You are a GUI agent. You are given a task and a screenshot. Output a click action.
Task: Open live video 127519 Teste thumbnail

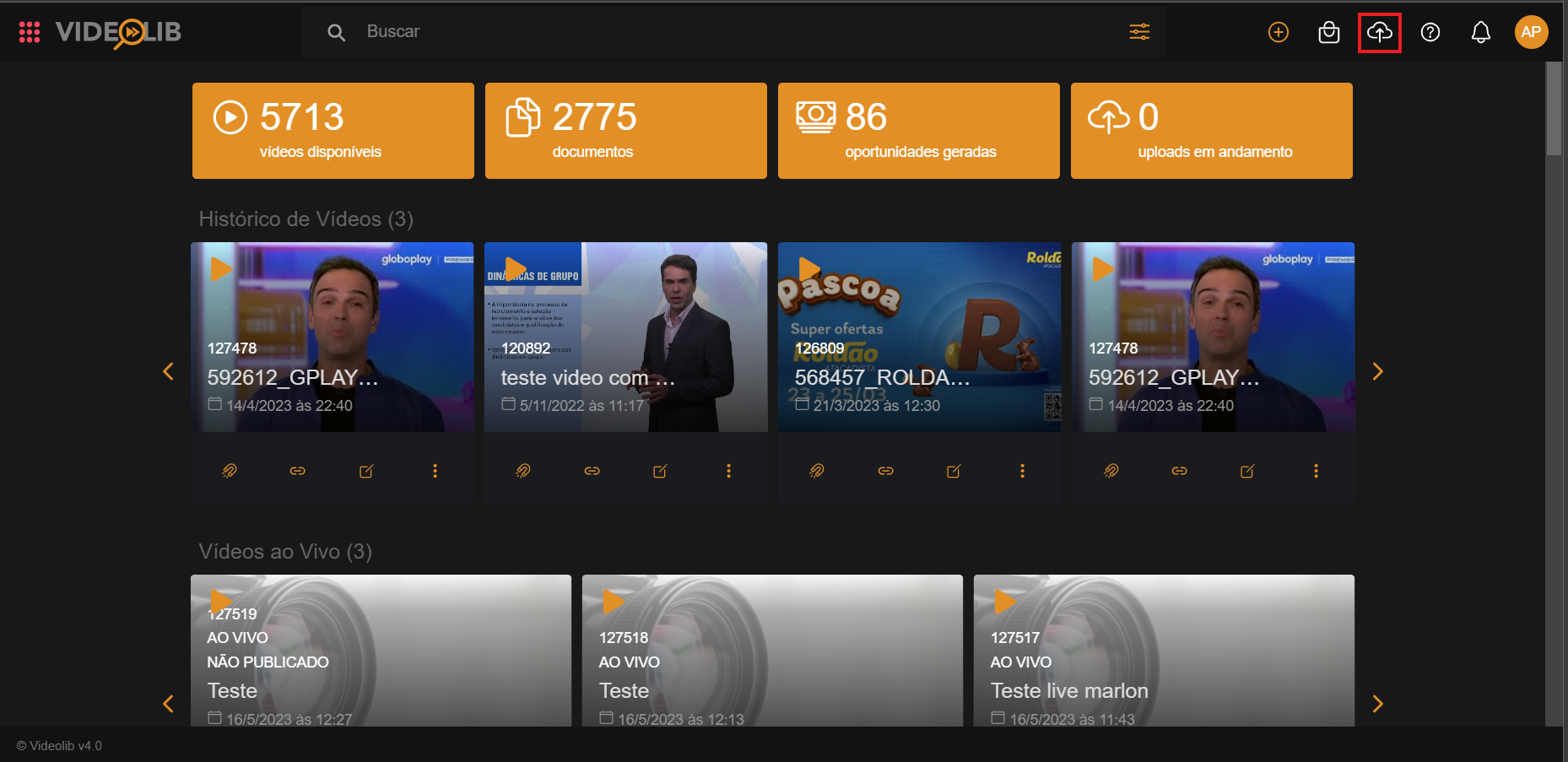[x=381, y=651]
